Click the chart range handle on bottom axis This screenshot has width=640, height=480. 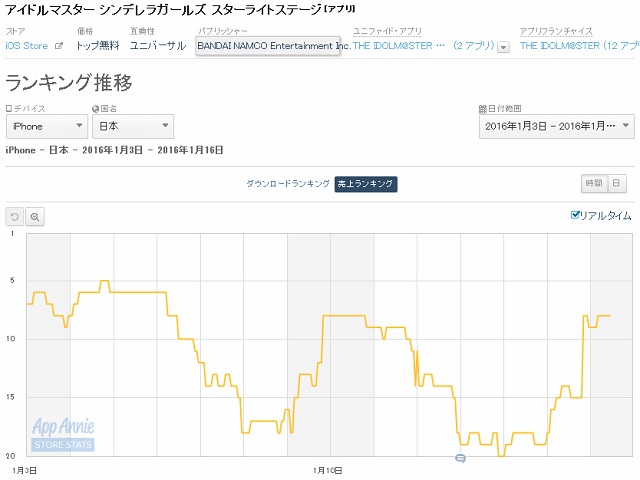coord(460,458)
